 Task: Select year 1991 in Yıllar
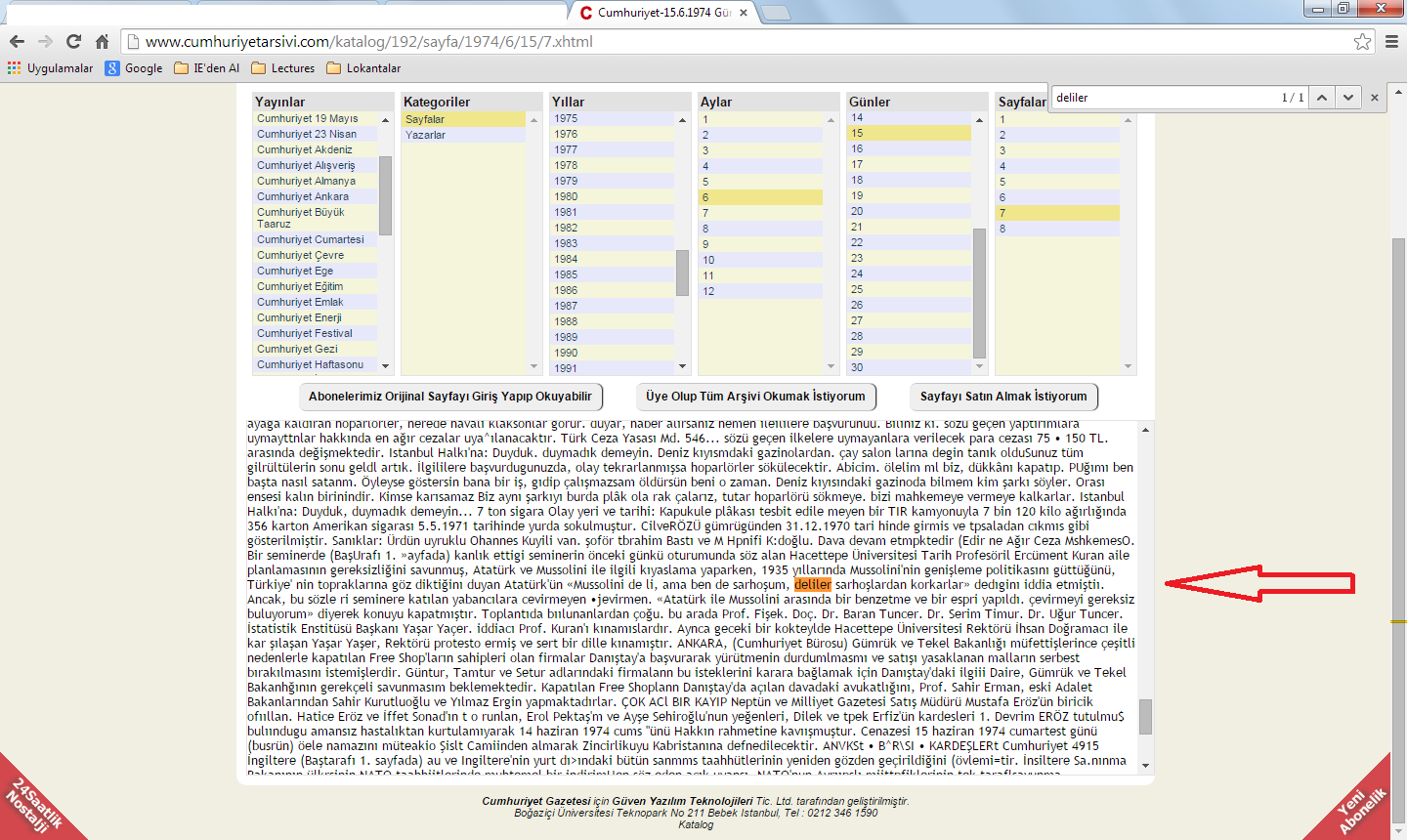[613, 368]
